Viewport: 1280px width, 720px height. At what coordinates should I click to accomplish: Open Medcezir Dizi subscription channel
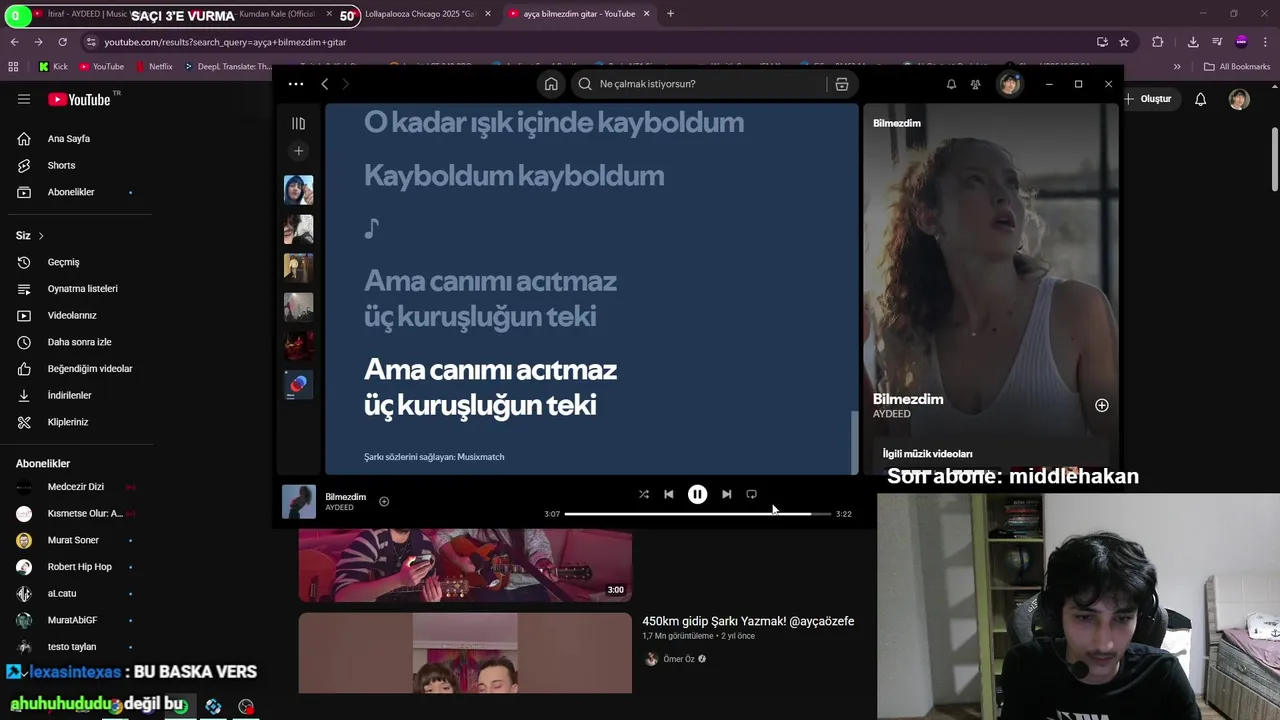[76, 487]
